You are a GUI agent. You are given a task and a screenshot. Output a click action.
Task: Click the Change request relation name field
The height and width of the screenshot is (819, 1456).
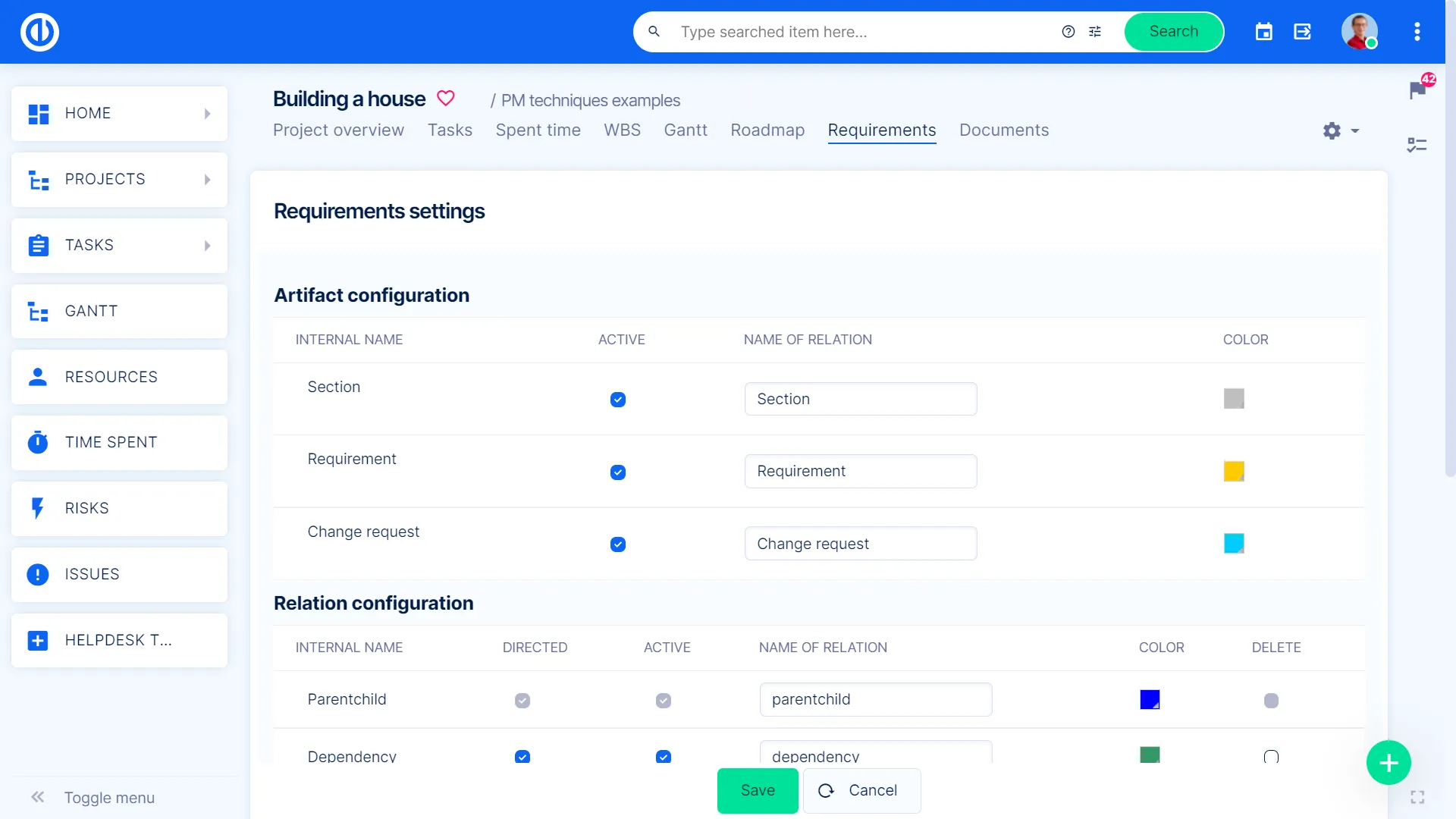[861, 544]
